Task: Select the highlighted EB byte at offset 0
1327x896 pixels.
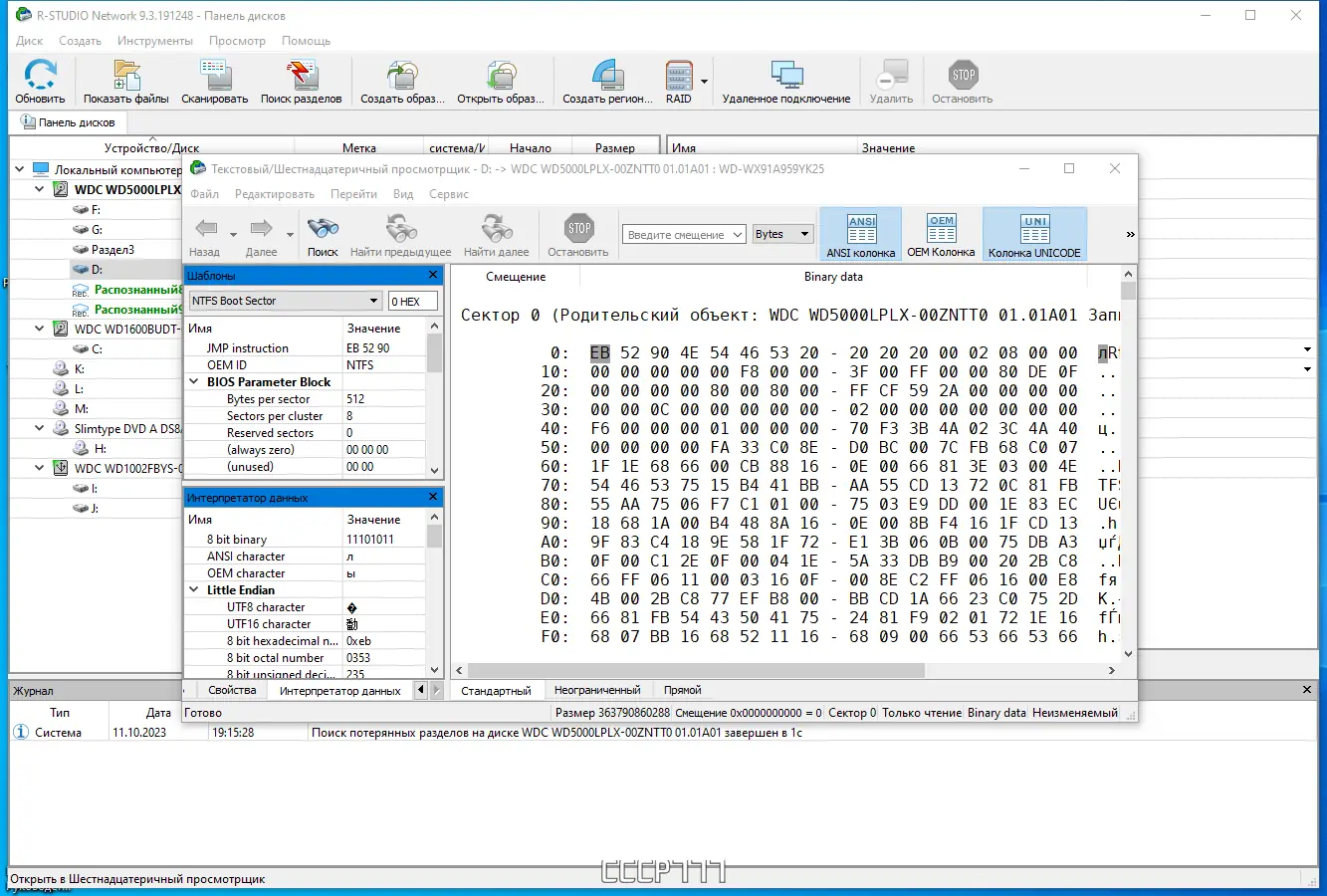Action: (x=599, y=353)
